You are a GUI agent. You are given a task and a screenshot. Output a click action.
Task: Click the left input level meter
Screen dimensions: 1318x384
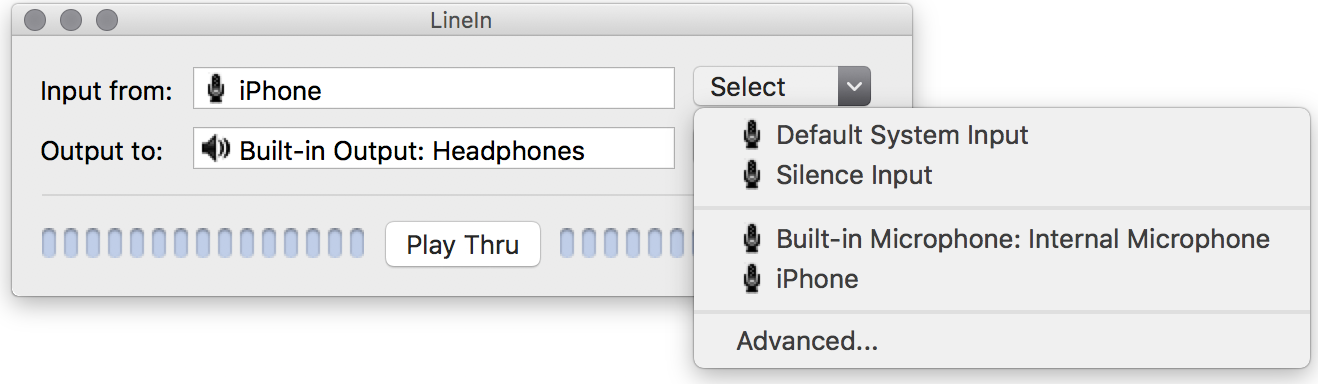pos(203,243)
